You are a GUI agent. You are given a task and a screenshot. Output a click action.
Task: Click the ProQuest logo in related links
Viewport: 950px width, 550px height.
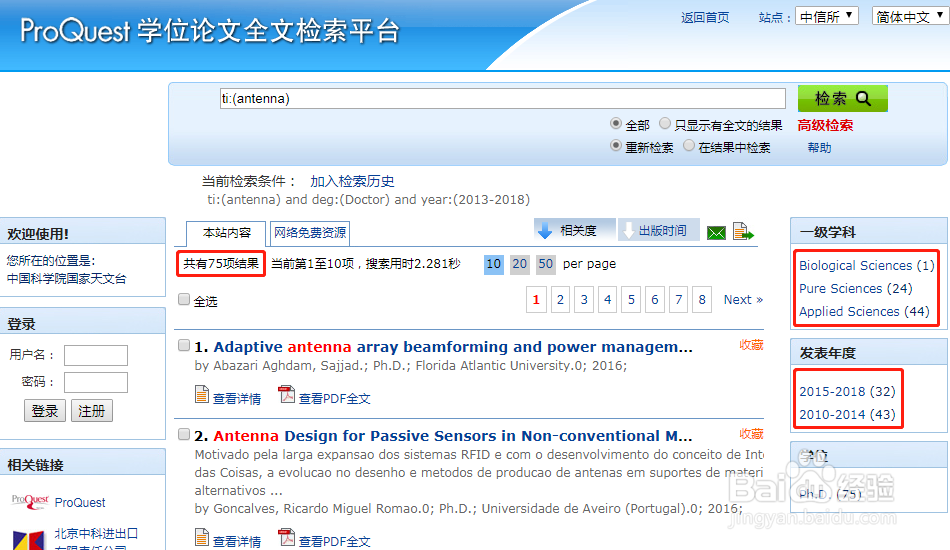click(x=30, y=502)
